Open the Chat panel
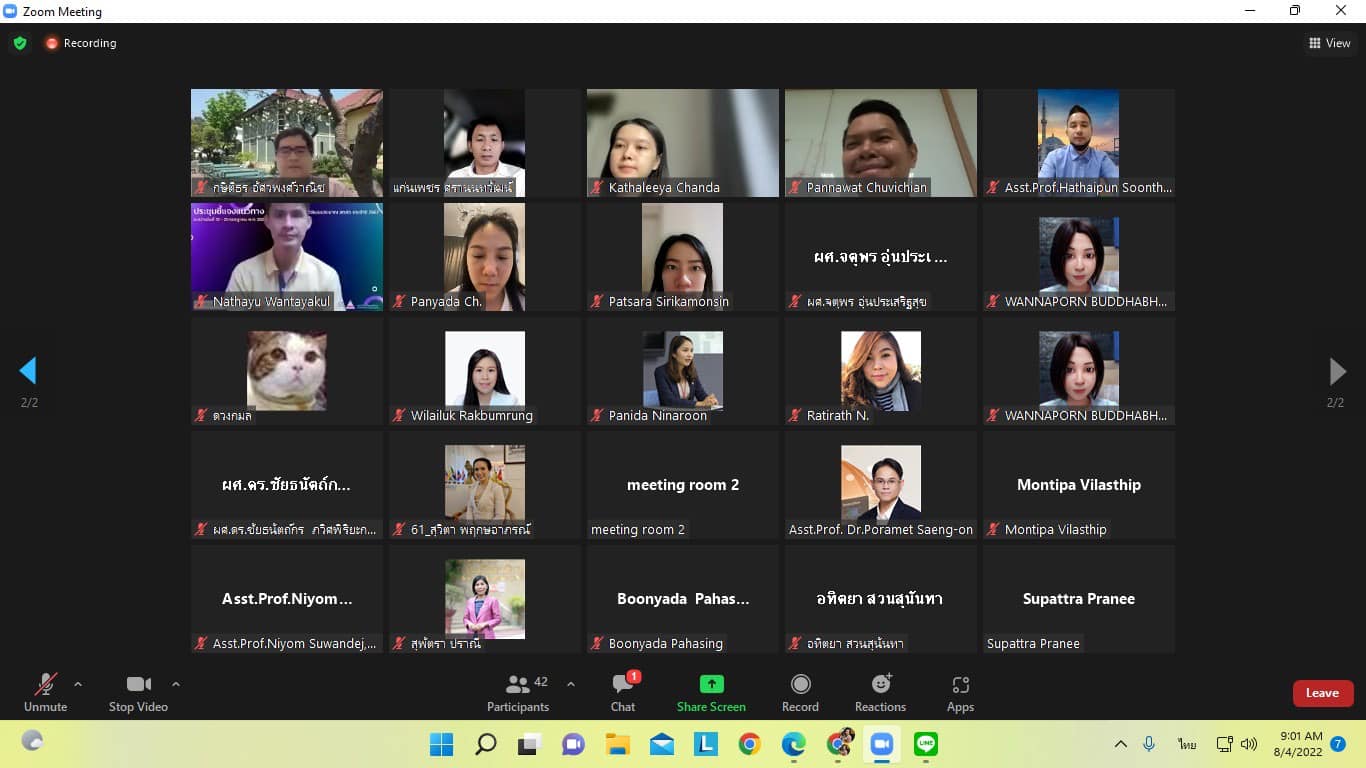This screenshot has width=1366, height=768. (623, 692)
